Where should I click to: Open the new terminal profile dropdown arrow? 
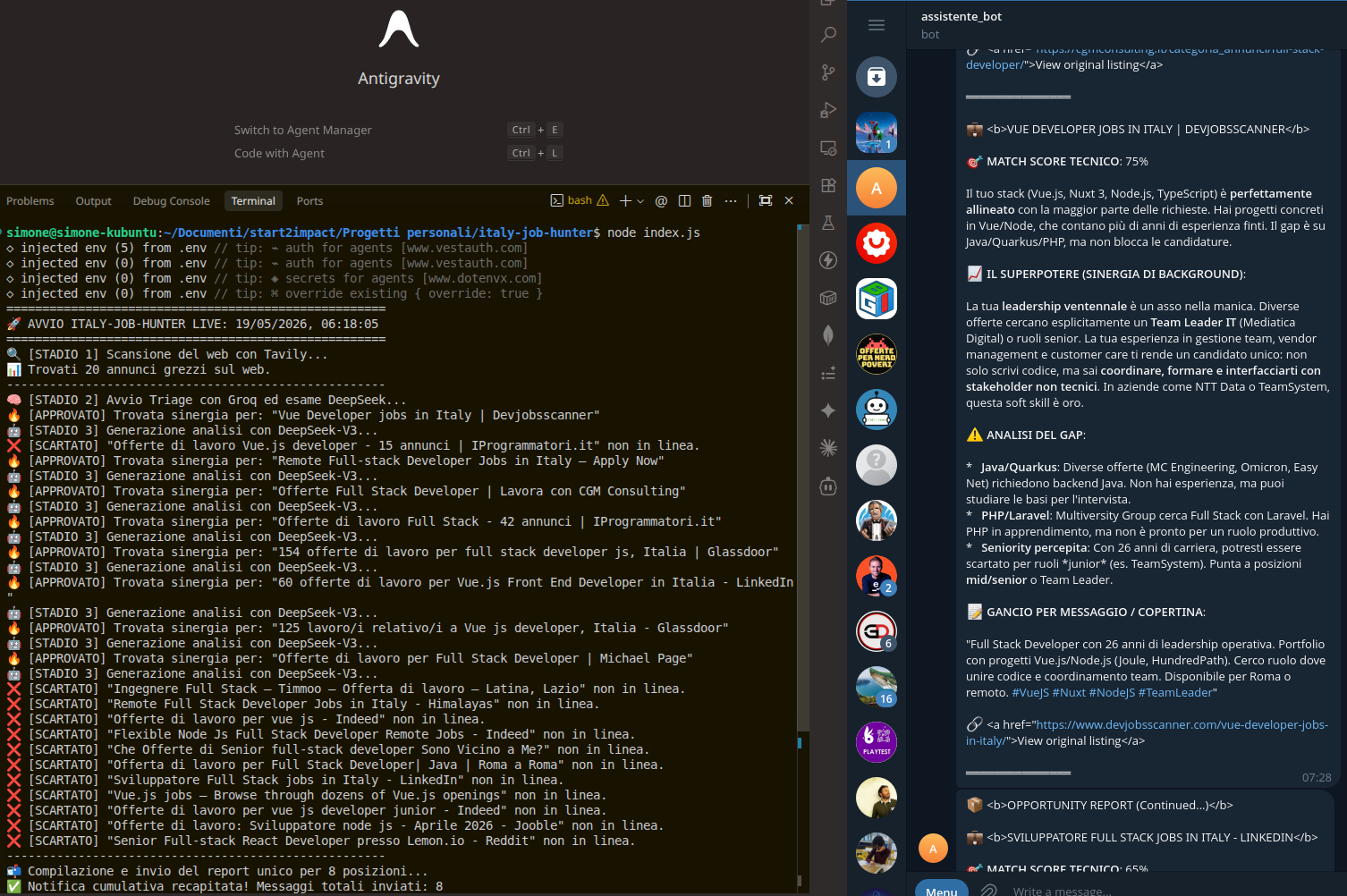point(640,200)
